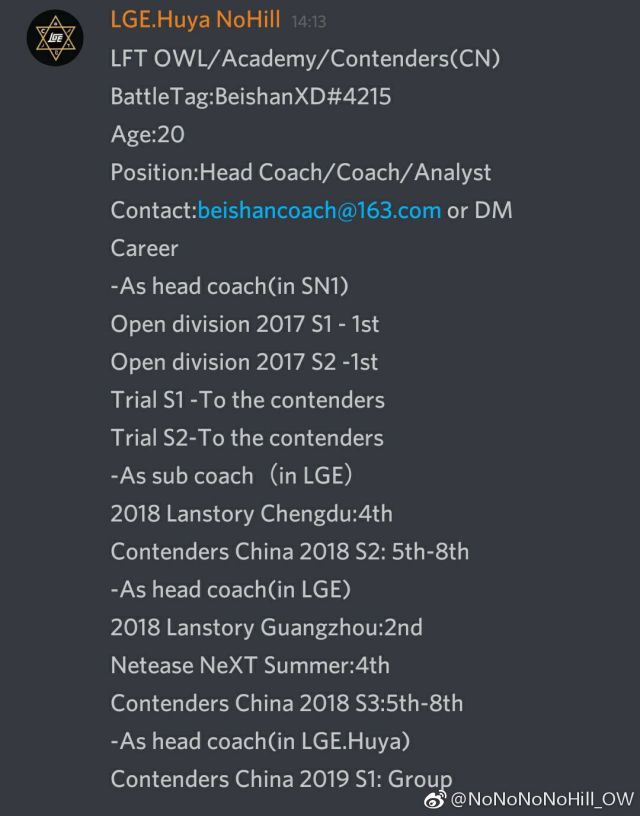This screenshot has height=816, width=640.
Task: Click the -As head coach(in SN1) line
Action: pos(229,286)
